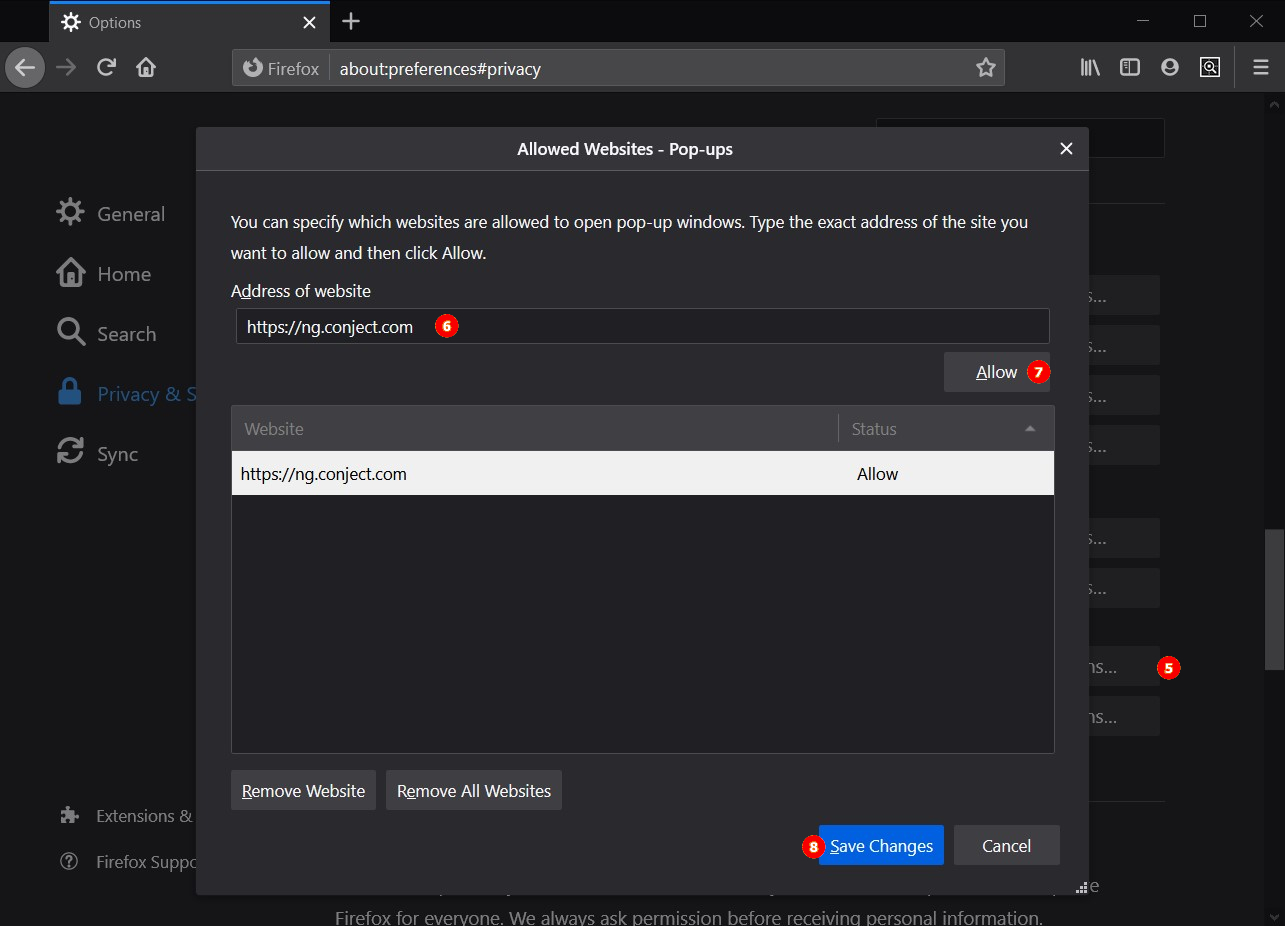Go to Firefox Home page icon

click(x=146, y=68)
